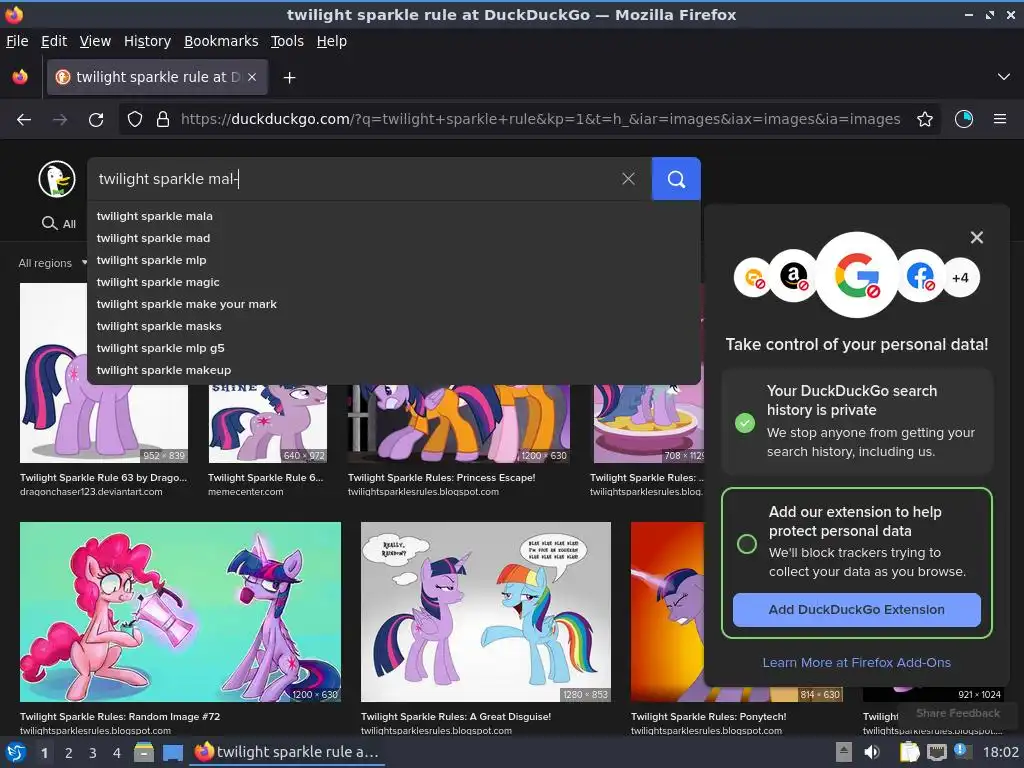Close the twilight sparkle rule tab

tap(252, 77)
